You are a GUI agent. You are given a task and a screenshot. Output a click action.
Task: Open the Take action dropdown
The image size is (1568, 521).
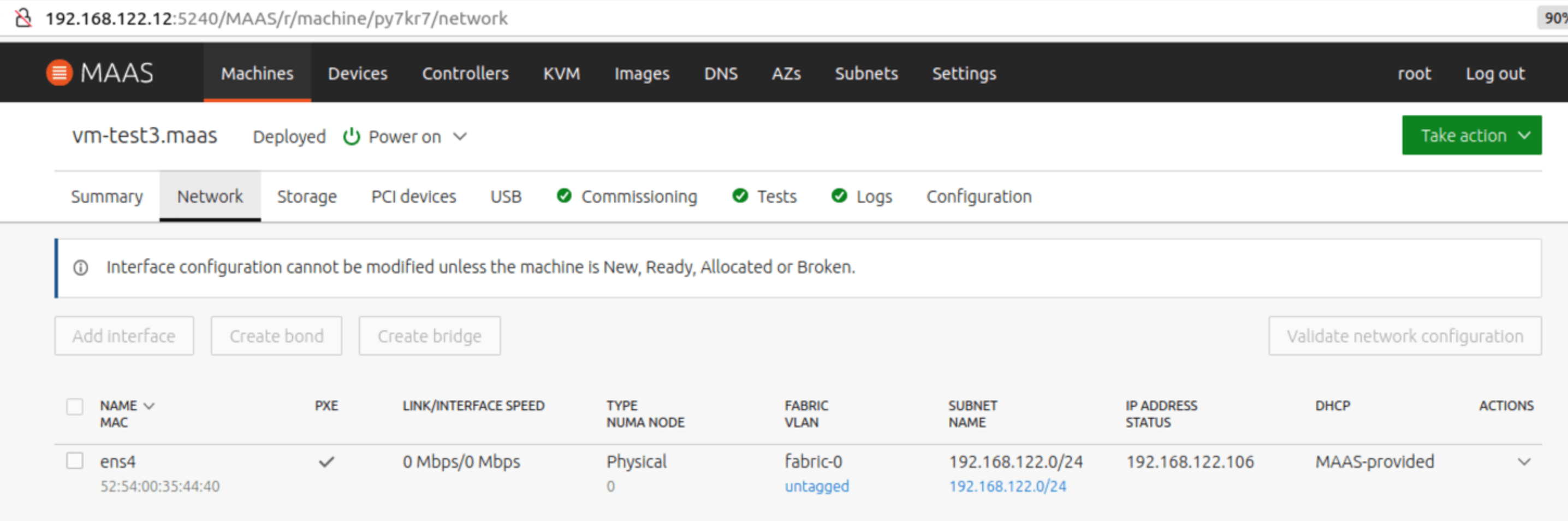tap(1471, 136)
